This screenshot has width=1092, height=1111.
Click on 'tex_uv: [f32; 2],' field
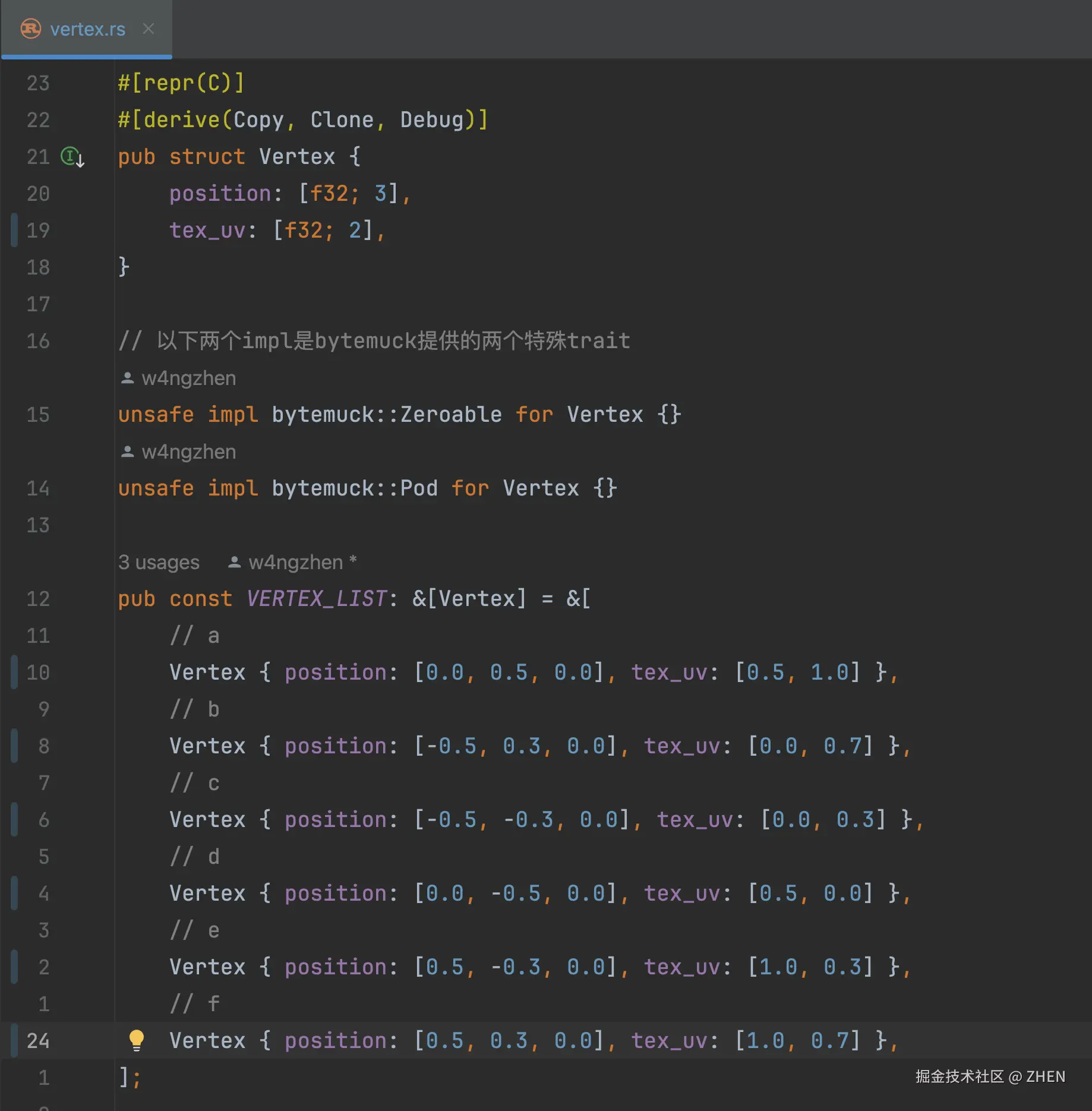tap(277, 231)
